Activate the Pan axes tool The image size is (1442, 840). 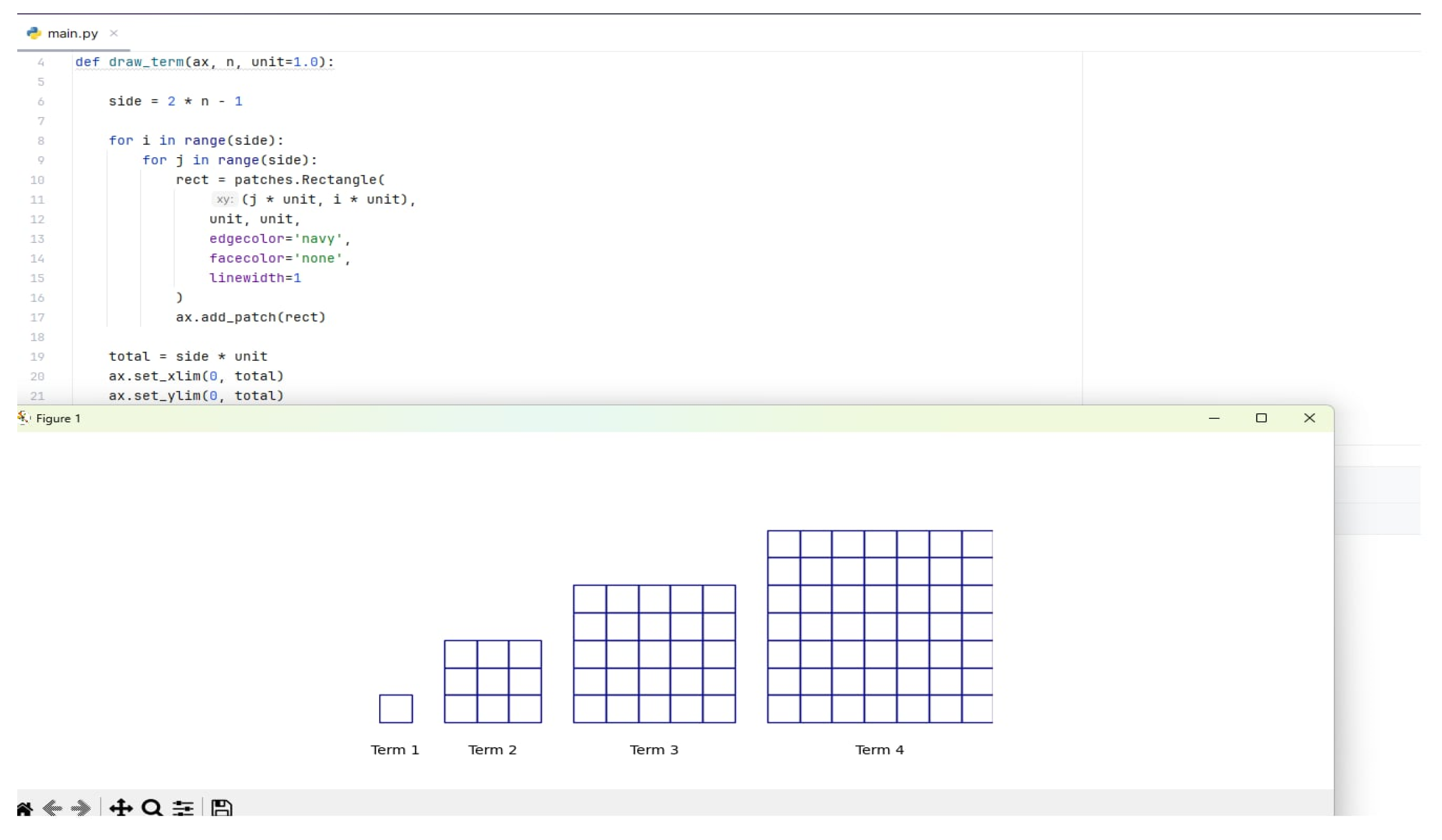point(121,808)
